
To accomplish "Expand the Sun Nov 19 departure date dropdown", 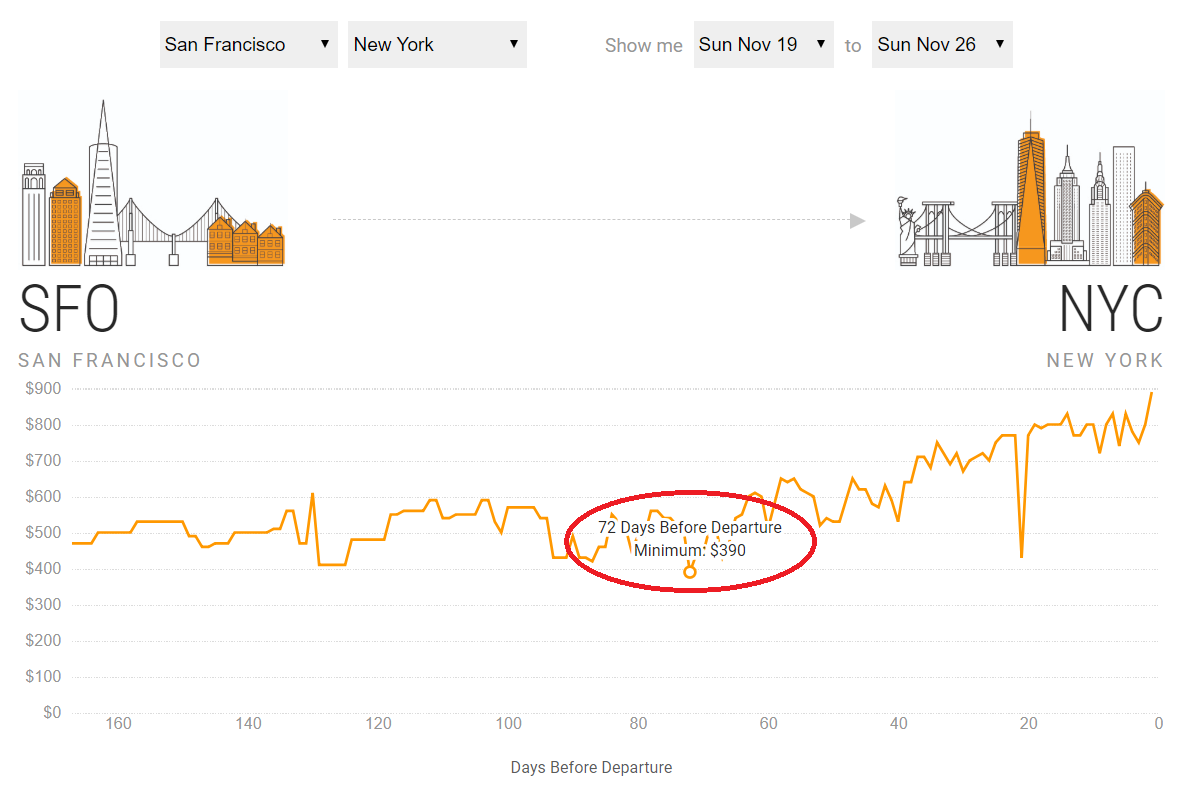I will click(x=763, y=45).
